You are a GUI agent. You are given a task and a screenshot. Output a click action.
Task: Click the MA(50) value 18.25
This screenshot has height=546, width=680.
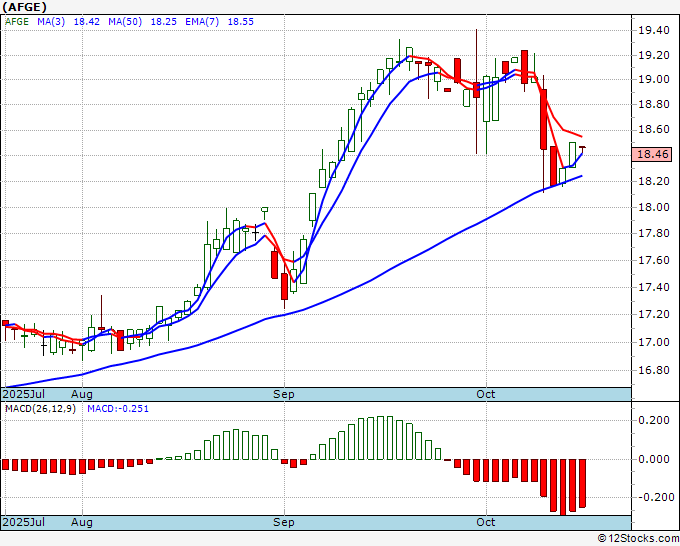(163, 22)
